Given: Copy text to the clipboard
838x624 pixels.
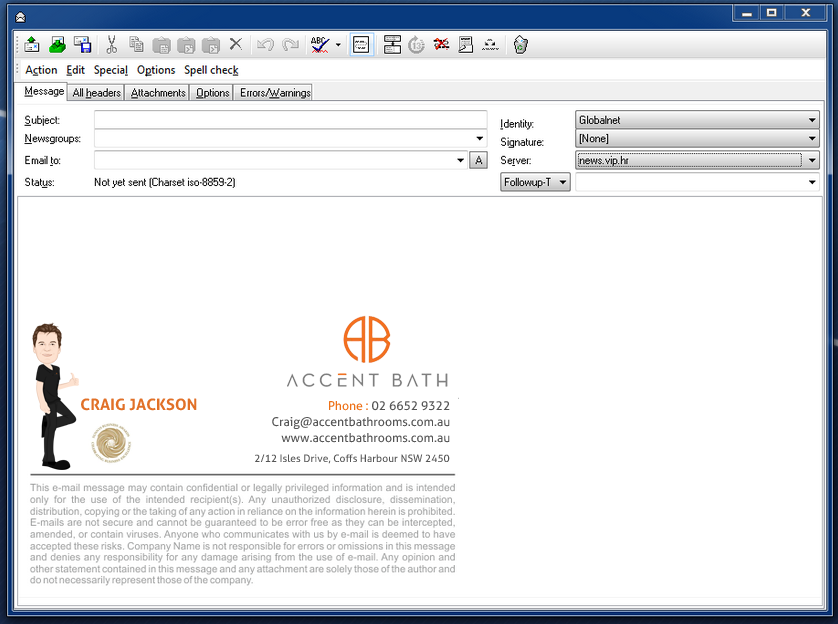Looking at the screenshot, I should click(136, 44).
